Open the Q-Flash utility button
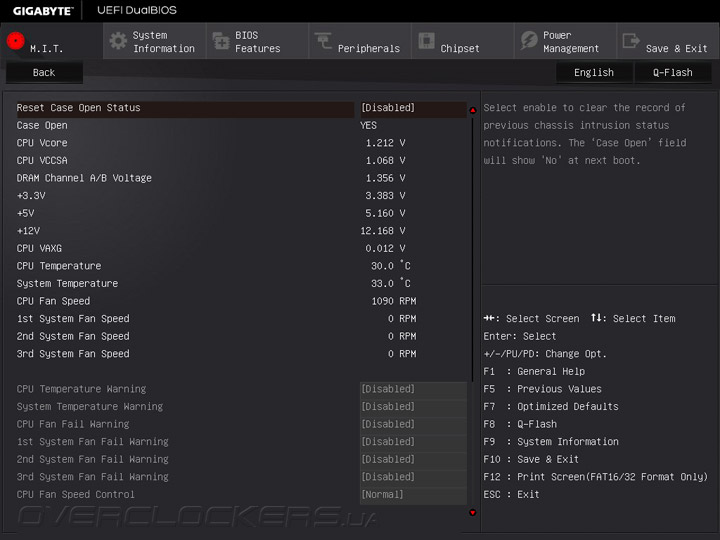The width and height of the screenshot is (720, 540). tap(672, 73)
